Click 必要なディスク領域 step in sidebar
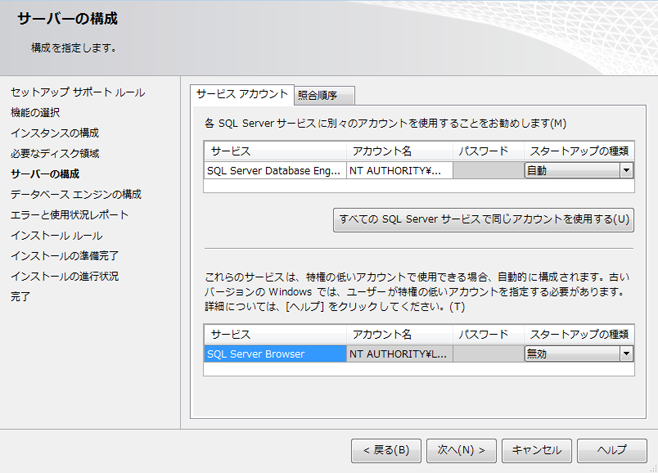Viewport: 658px width, 473px height. point(55,154)
